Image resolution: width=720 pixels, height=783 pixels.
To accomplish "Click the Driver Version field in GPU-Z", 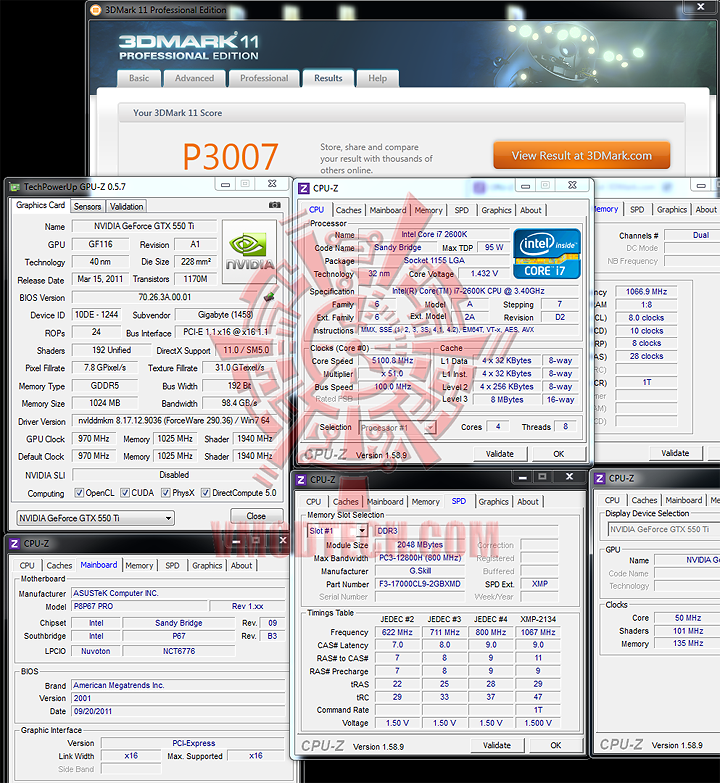I will 174,420.
